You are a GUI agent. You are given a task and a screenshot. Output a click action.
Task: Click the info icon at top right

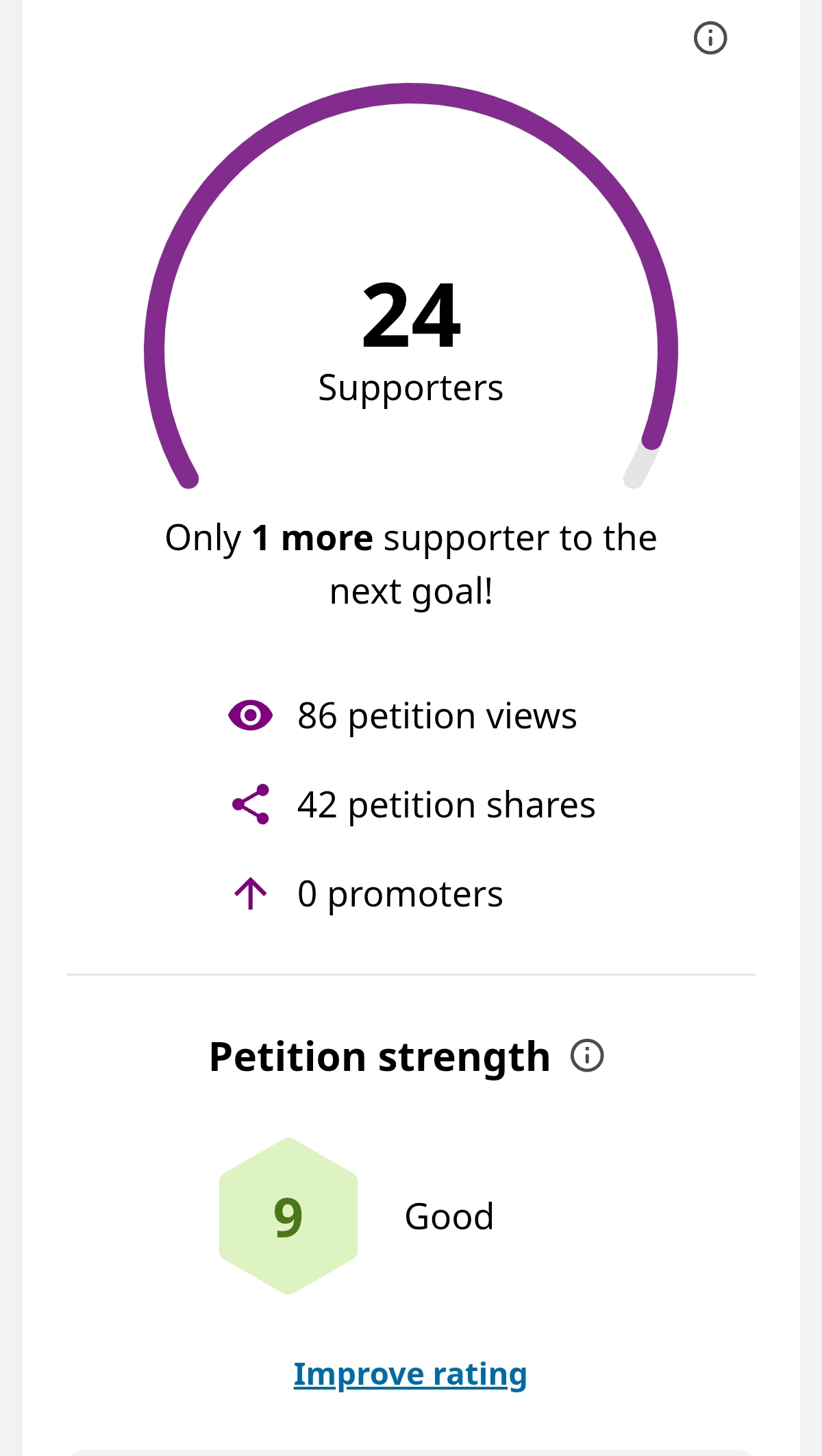pyautogui.click(x=710, y=38)
